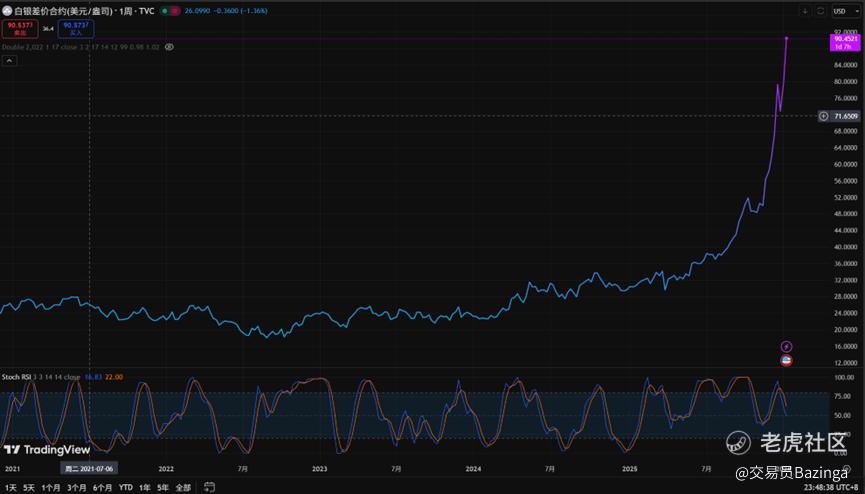Click the magenta 90.4521 price label
The image size is (865, 494).
[845, 43]
